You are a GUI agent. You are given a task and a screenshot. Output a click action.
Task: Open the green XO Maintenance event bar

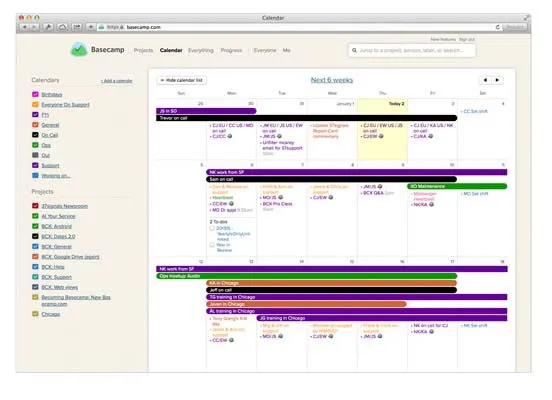(457, 186)
